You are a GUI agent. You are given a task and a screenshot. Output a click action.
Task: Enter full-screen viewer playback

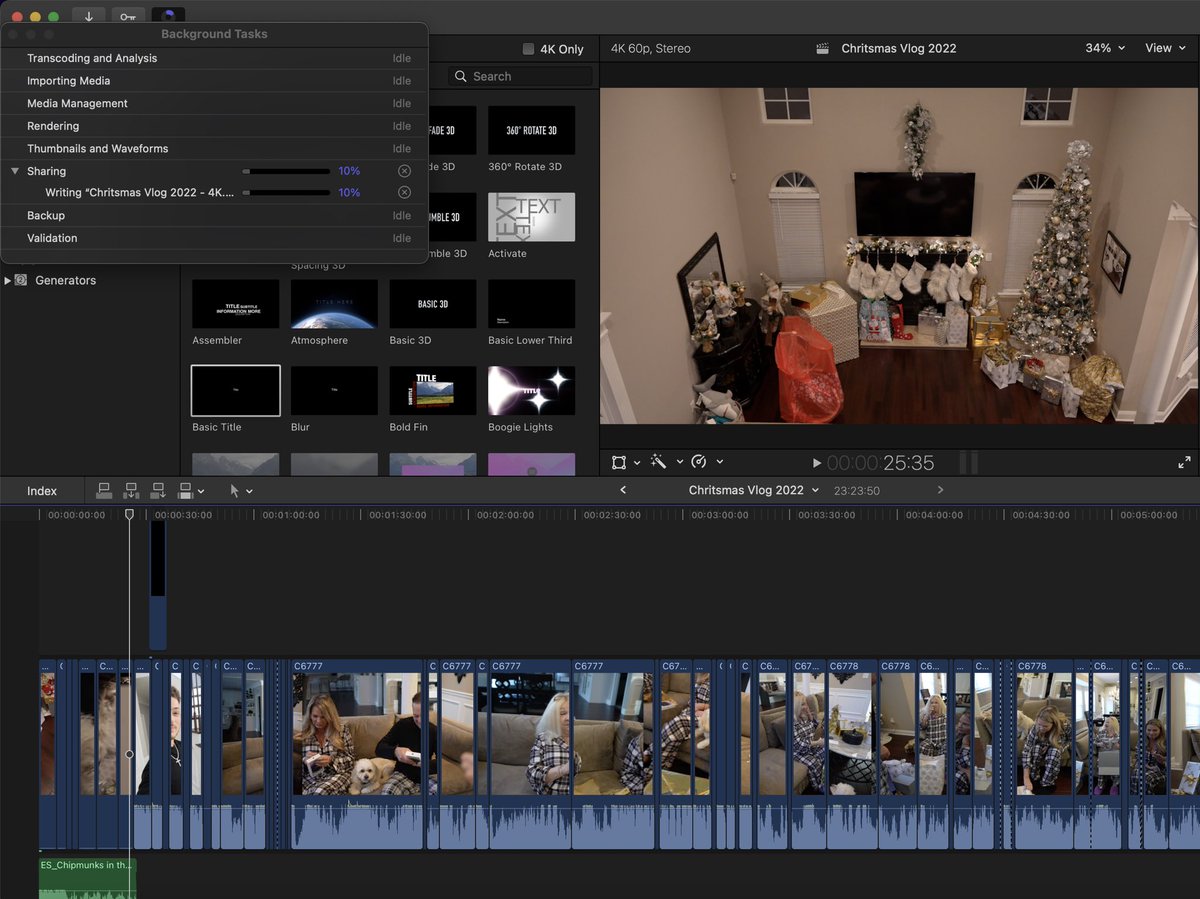pos(1185,462)
